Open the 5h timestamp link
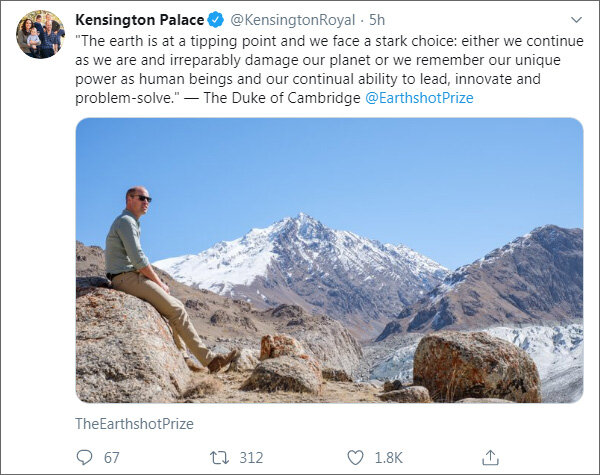 coord(378,20)
